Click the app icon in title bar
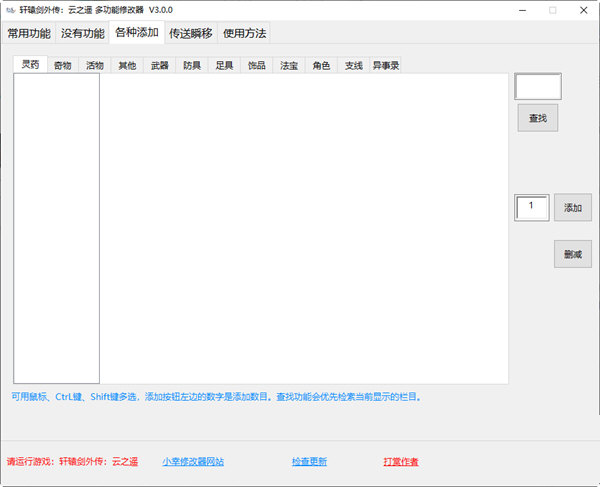The image size is (600, 487). click(11, 10)
